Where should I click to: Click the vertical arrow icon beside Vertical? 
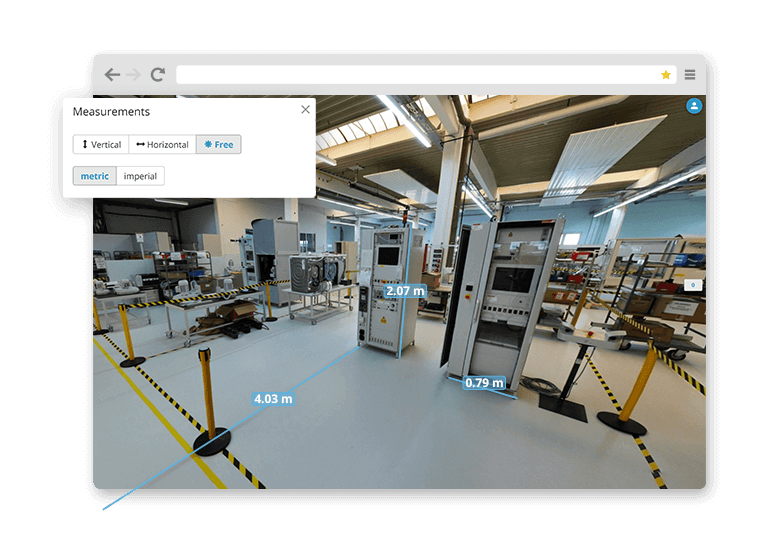tap(85, 145)
